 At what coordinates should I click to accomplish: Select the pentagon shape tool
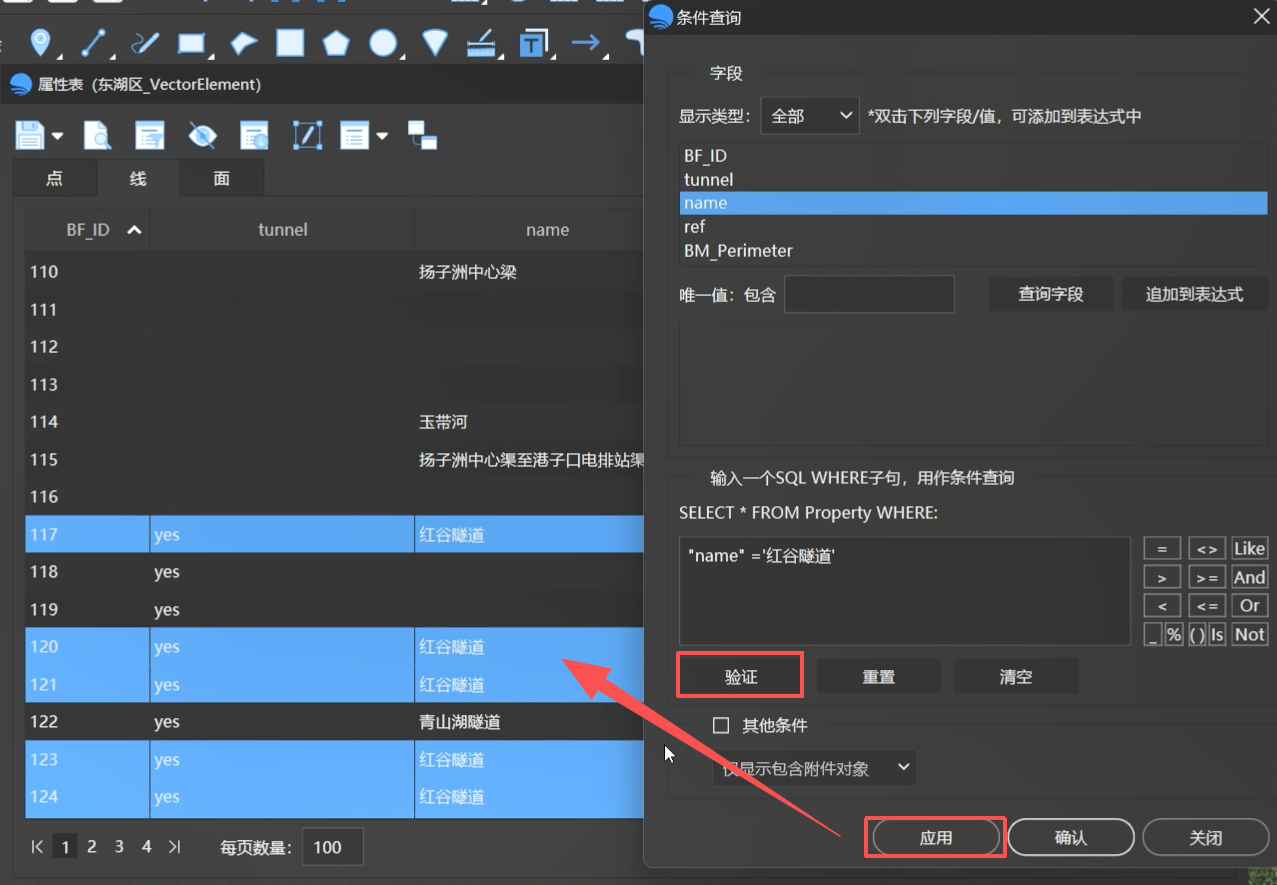pyautogui.click(x=336, y=42)
